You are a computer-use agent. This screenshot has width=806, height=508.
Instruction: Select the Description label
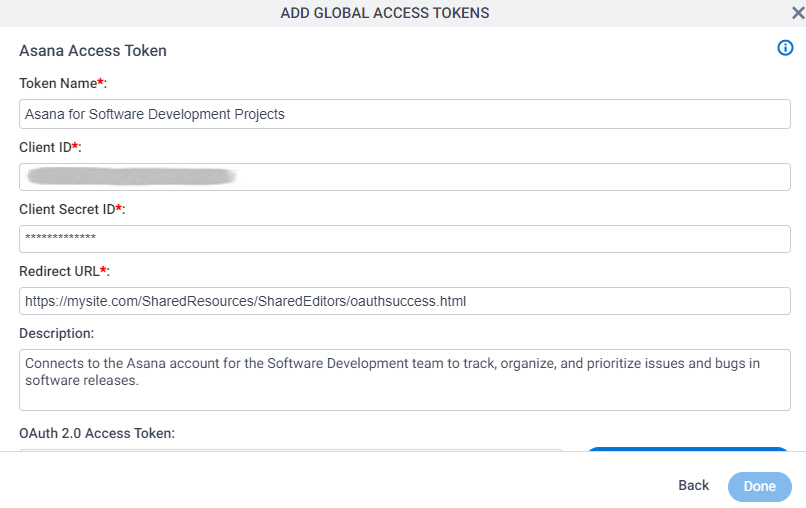(57, 333)
